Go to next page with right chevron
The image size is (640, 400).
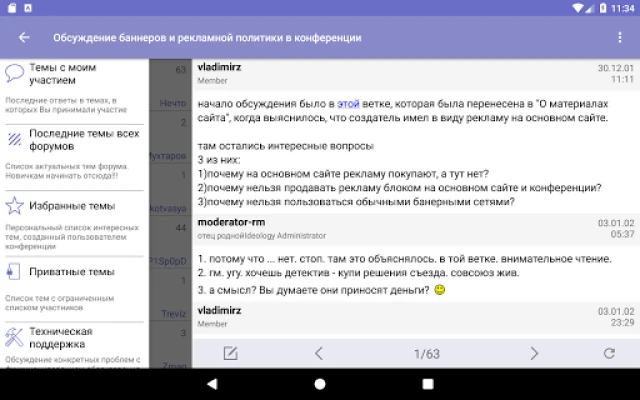(x=534, y=353)
